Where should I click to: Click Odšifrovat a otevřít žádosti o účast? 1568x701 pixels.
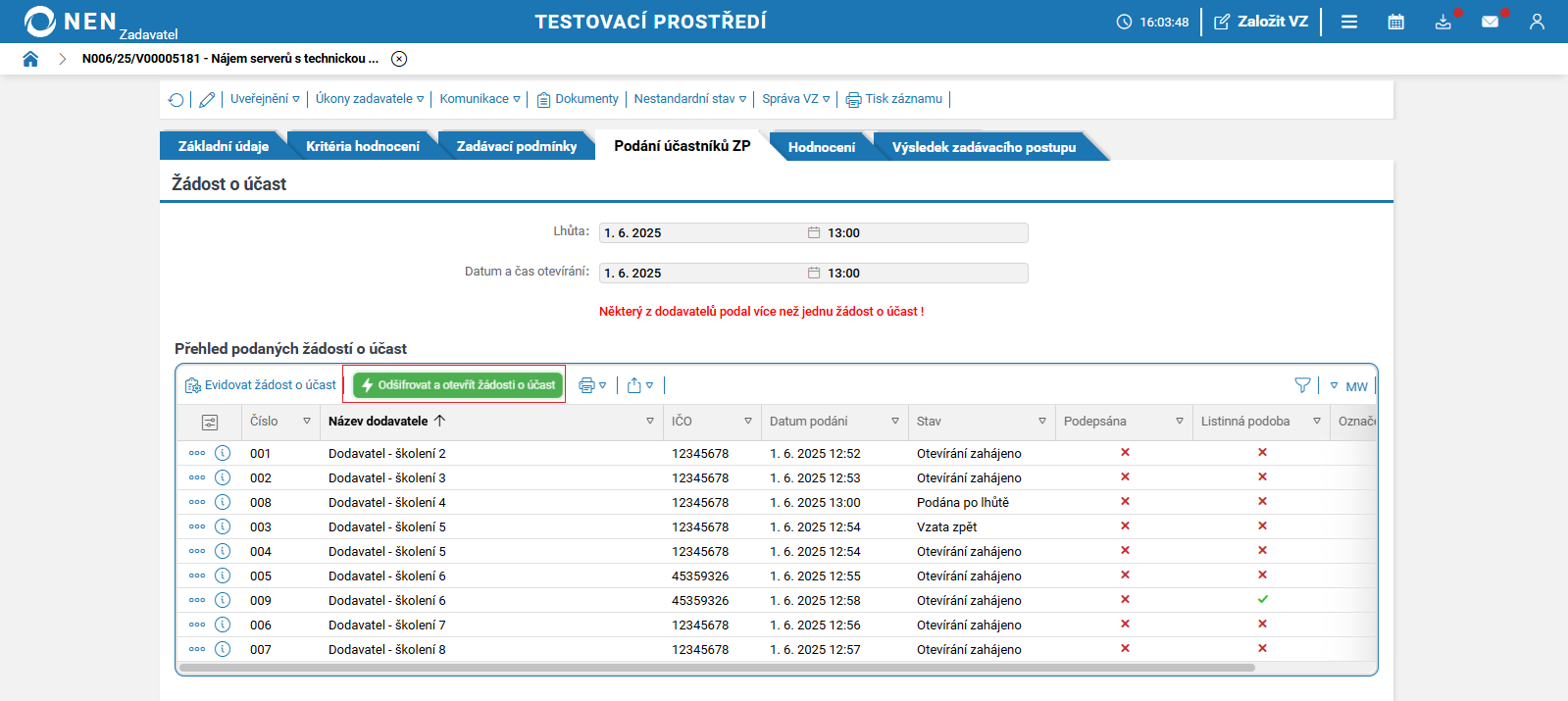[x=458, y=385]
